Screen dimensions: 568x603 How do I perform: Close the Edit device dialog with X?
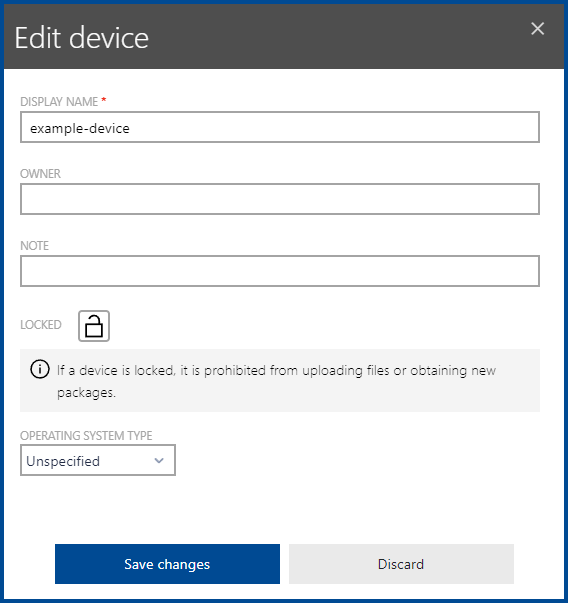[x=537, y=28]
